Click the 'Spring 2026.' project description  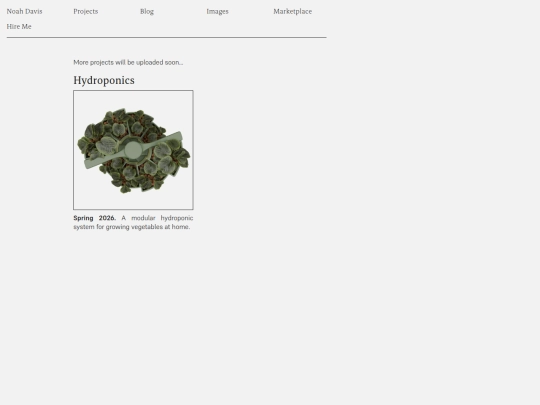133,222
